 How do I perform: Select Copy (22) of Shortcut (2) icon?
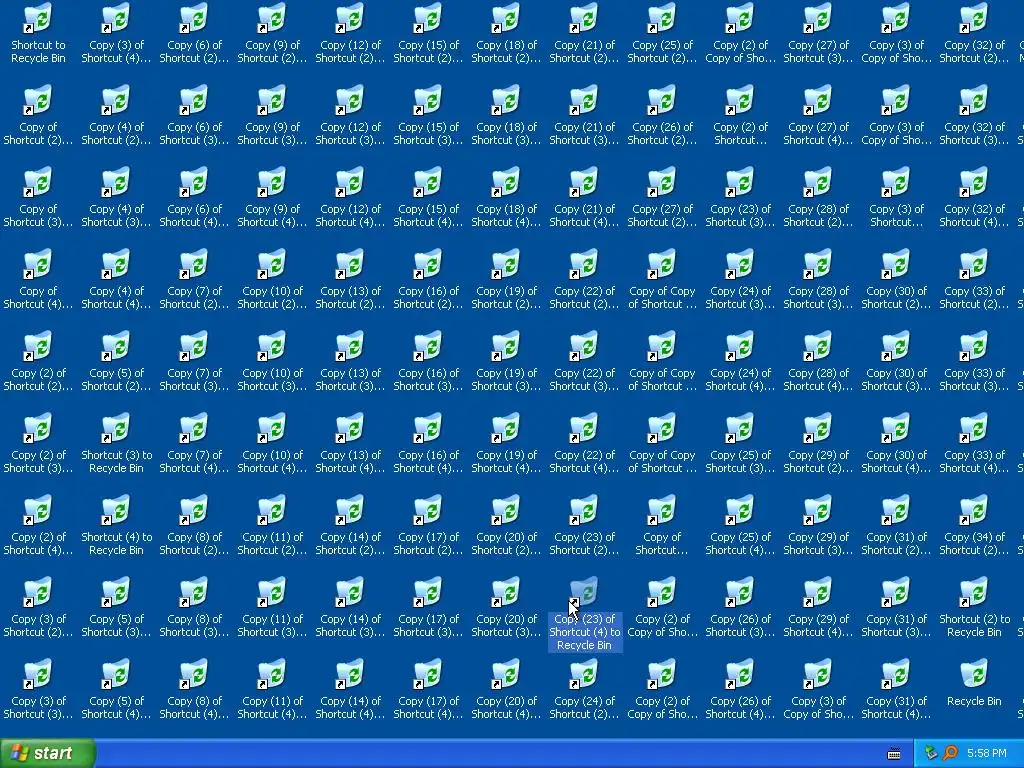click(x=584, y=280)
